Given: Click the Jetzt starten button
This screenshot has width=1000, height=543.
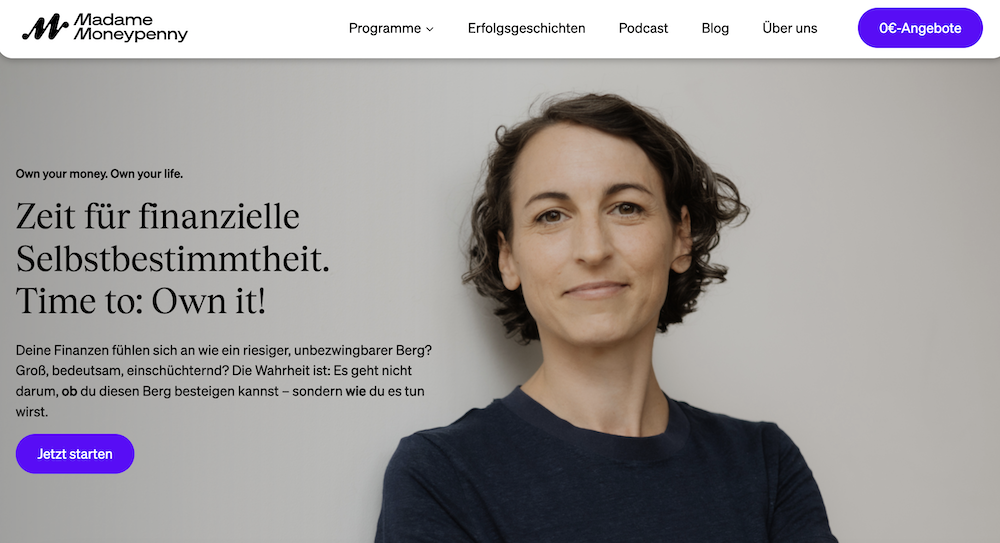Looking at the screenshot, I should click(75, 454).
